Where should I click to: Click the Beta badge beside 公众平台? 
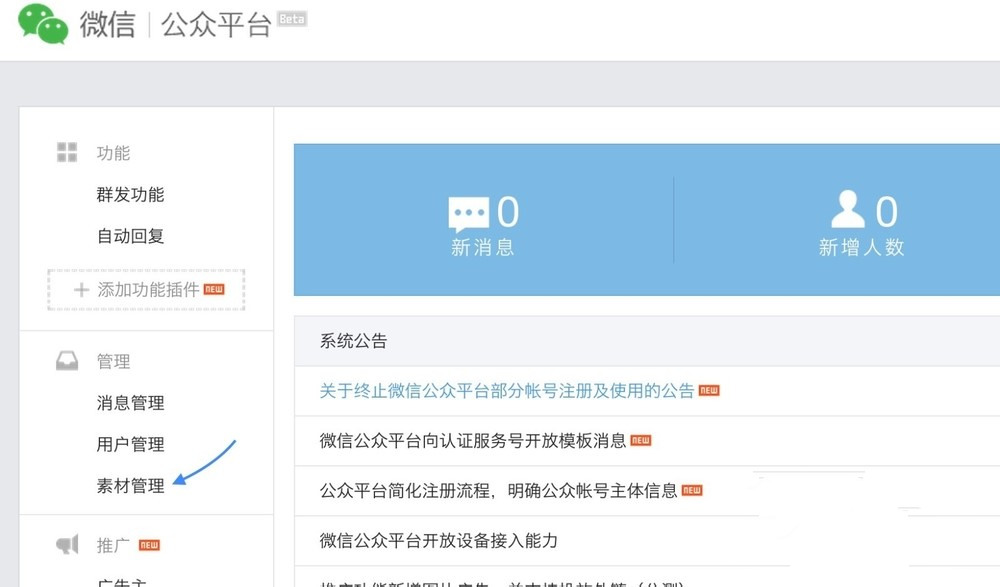(292, 19)
